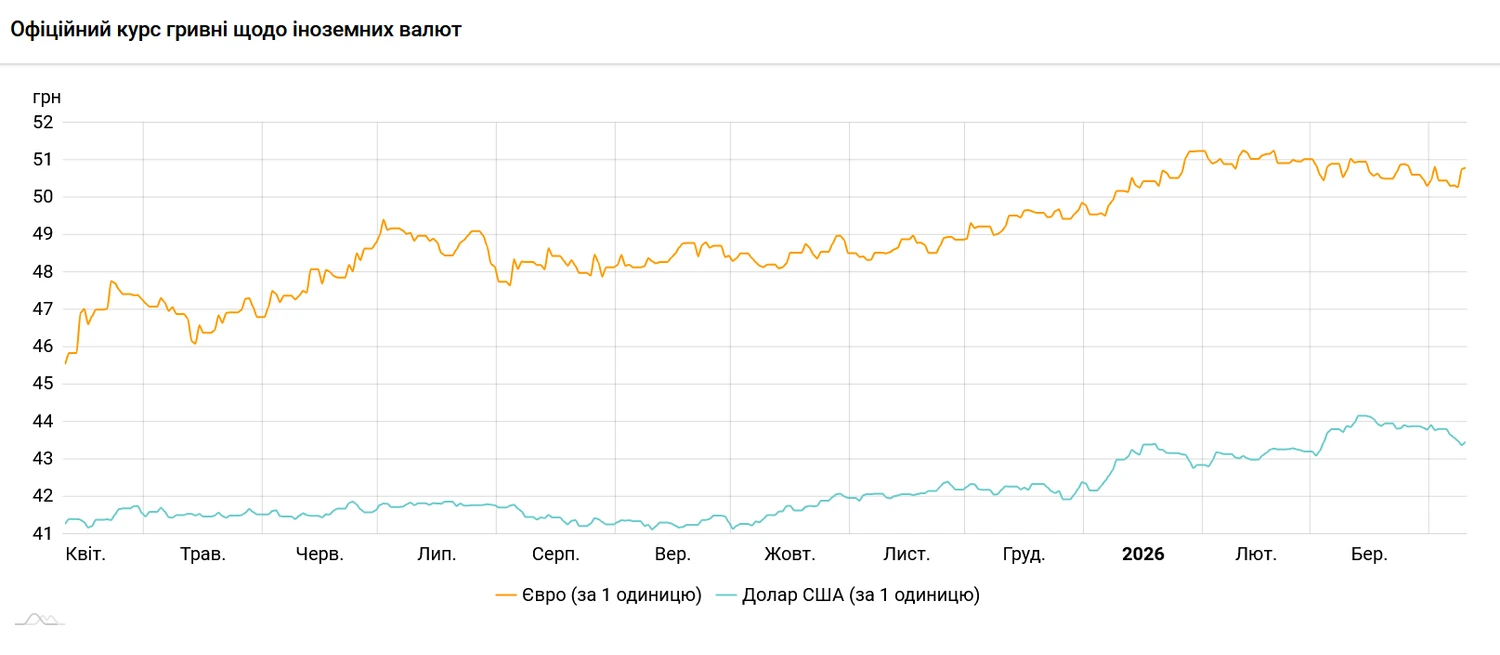This screenshot has width=1500, height=655.
Task: Select the Вер. label on x-axis
Action: tap(672, 554)
